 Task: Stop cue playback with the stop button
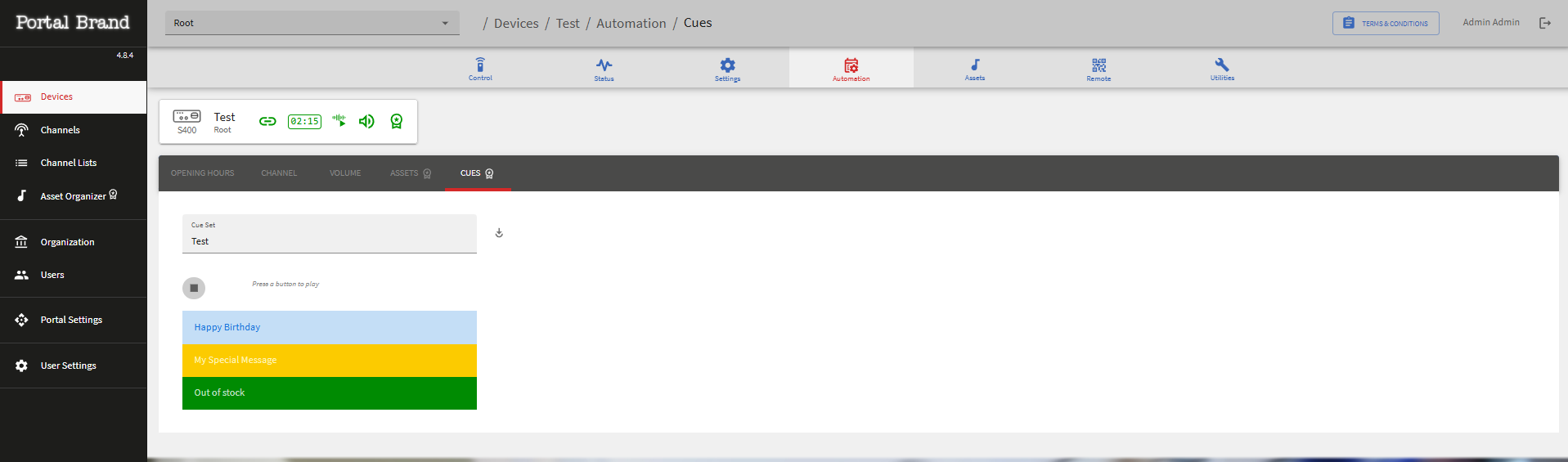point(194,288)
